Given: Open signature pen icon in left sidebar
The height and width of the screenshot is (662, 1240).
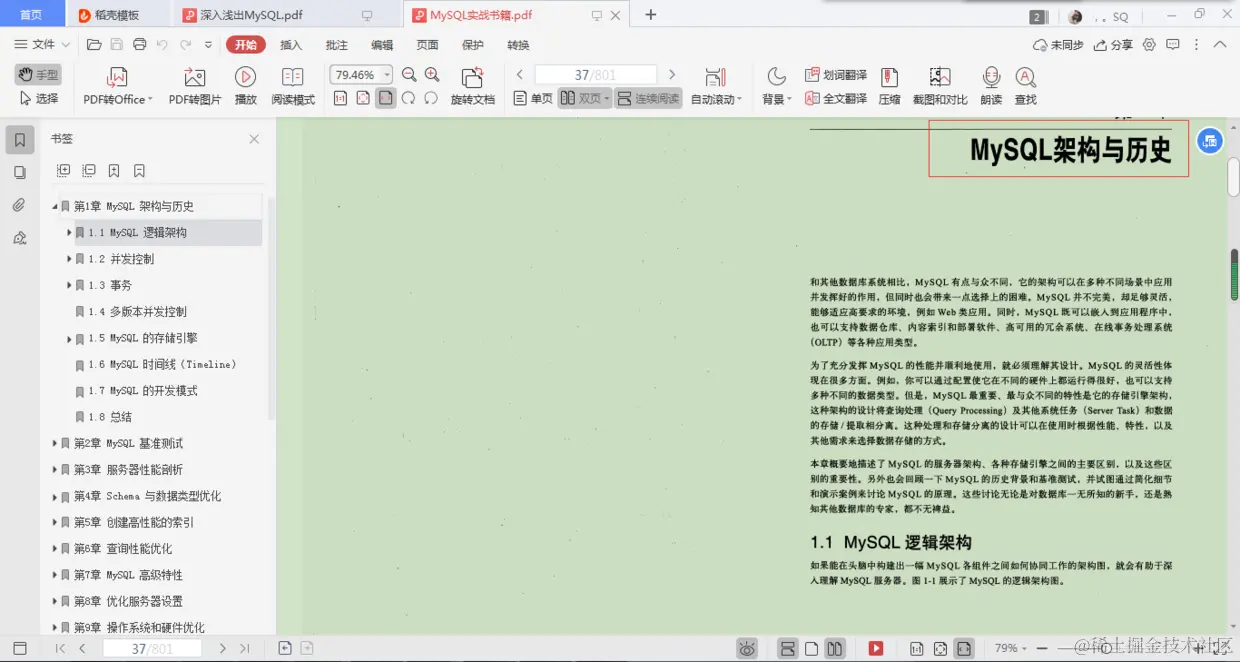Looking at the screenshot, I should point(20,238).
